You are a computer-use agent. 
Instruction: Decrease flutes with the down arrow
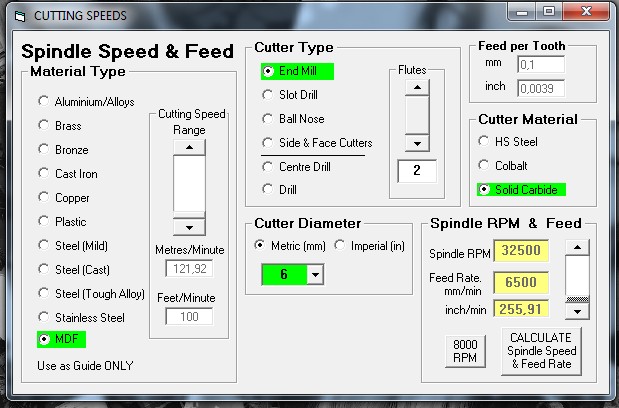click(415, 143)
